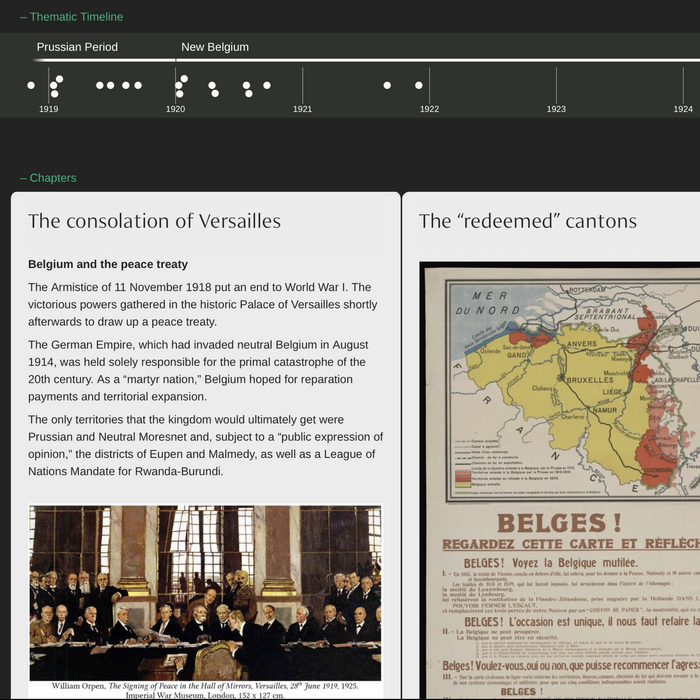Screen dimensions: 700x700
Task: Click the 1923 year label
Action: [556, 109]
